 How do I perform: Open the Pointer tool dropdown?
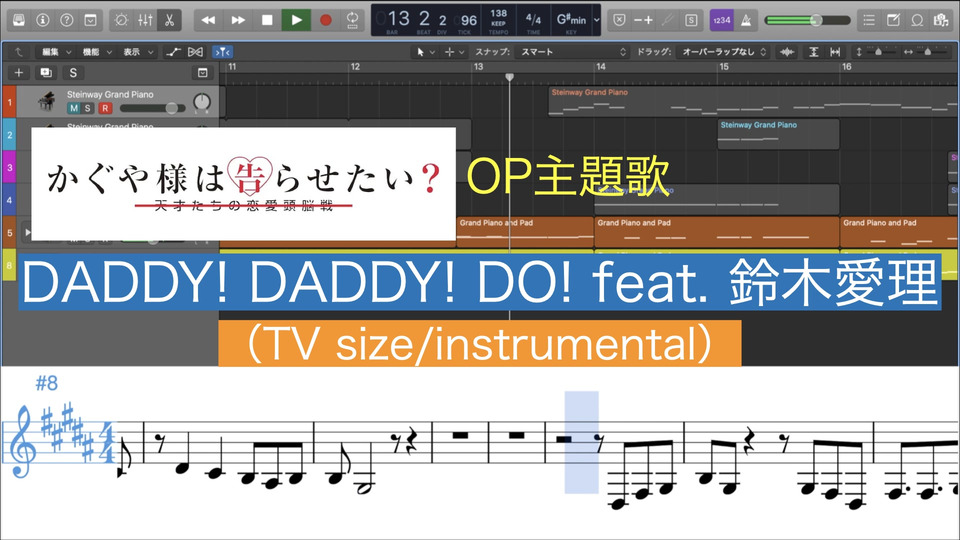point(426,52)
